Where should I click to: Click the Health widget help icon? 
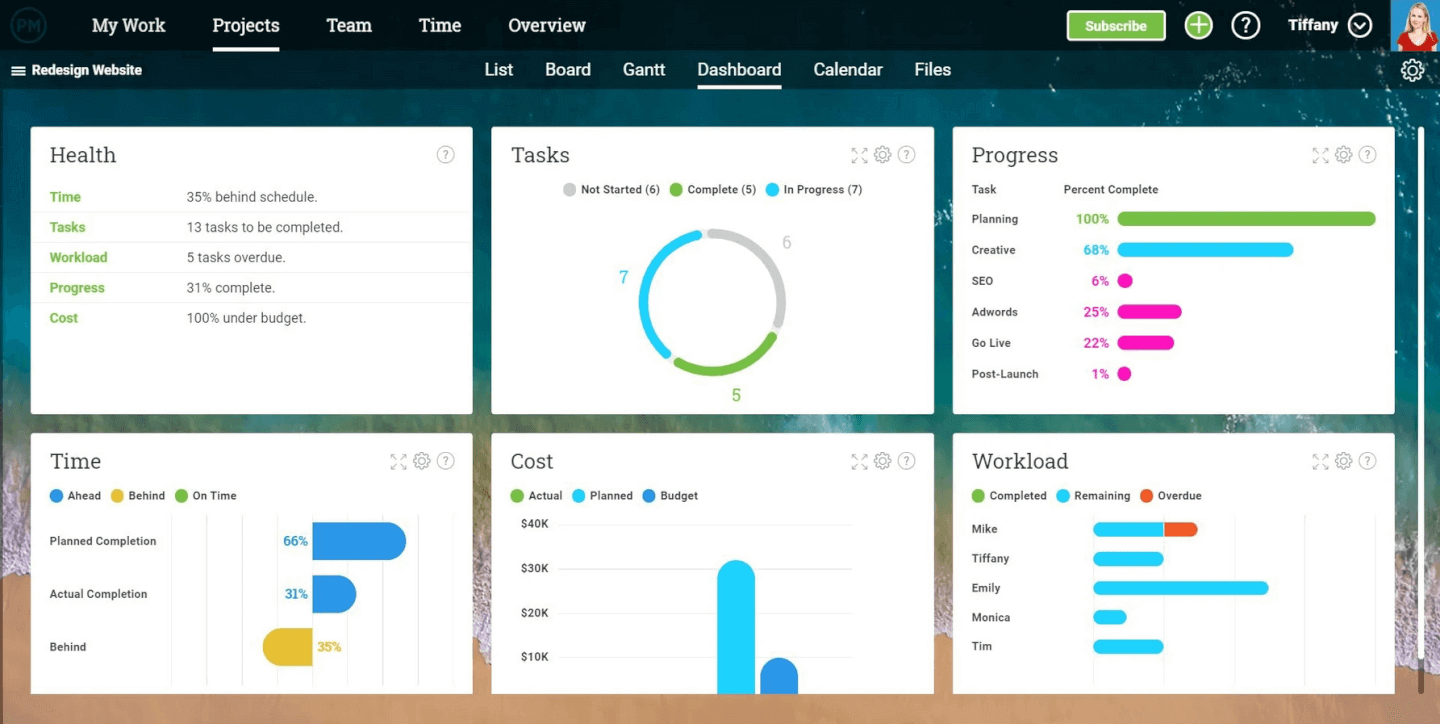point(446,155)
